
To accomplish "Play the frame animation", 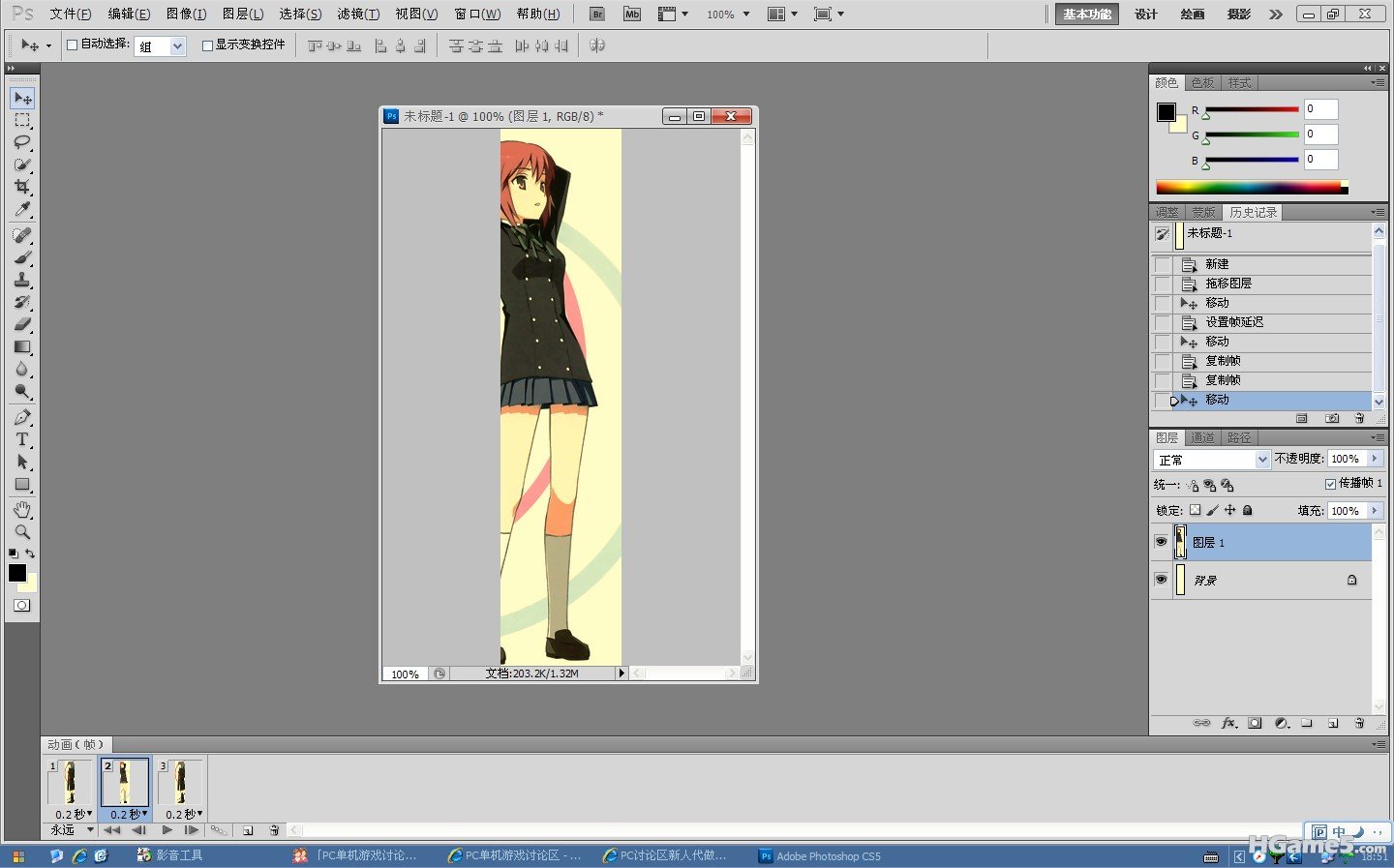I will (167, 830).
